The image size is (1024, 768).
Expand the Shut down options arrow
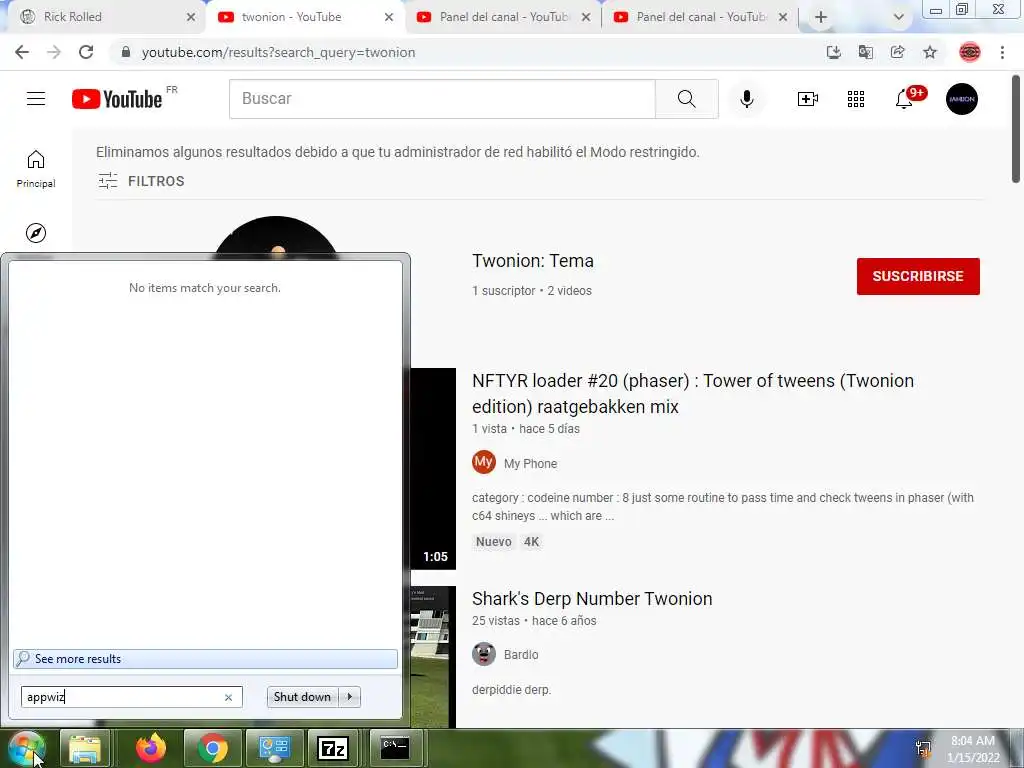[x=349, y=697]
